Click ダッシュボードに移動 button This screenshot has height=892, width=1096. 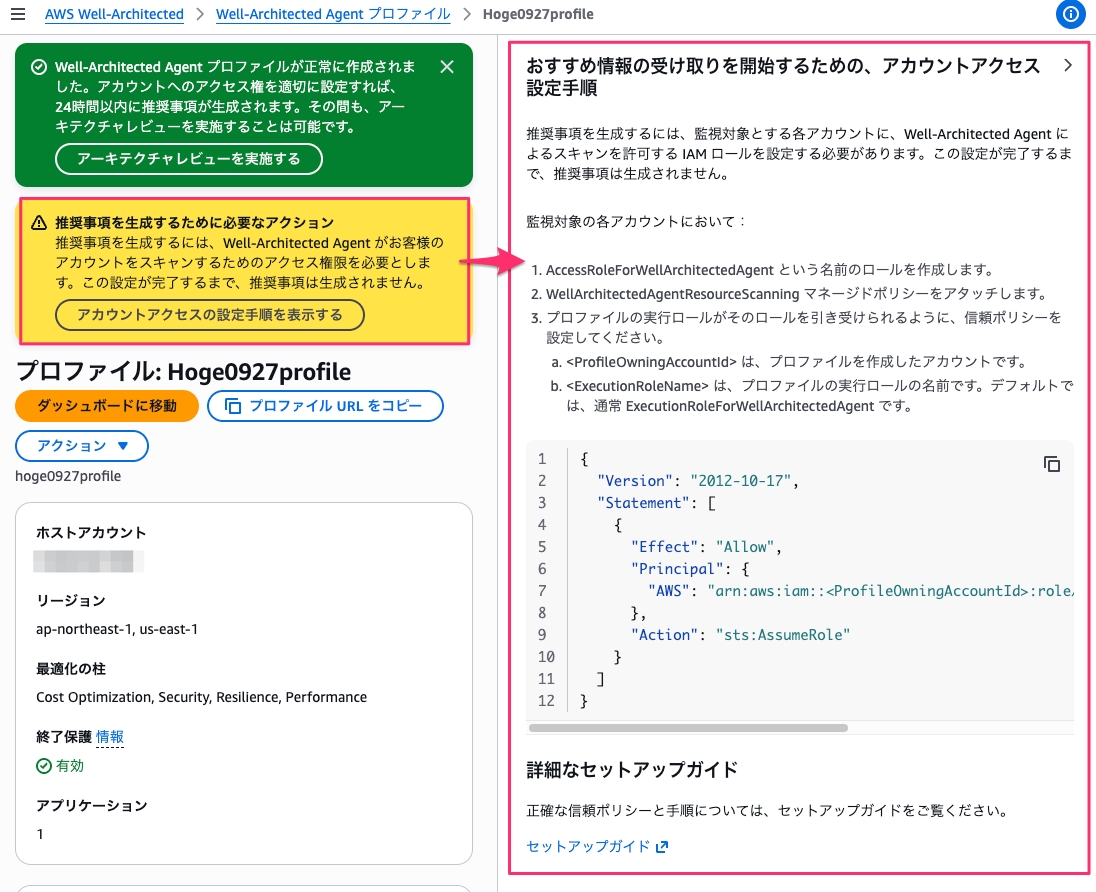pos(107,406)
